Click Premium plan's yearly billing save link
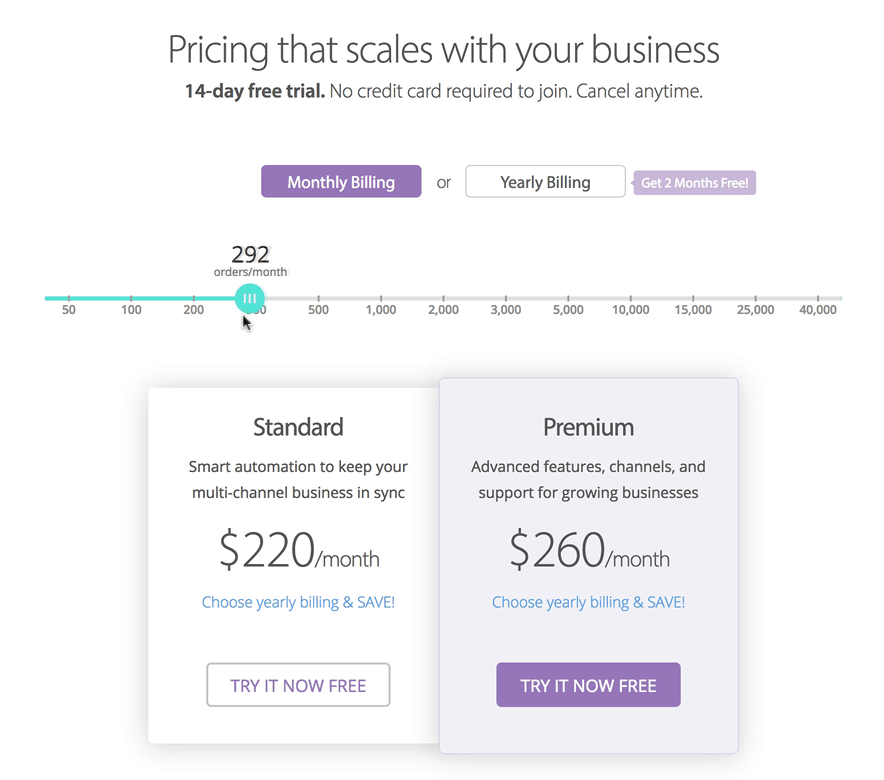Screen dimensions: 884x780 [588, 602]
